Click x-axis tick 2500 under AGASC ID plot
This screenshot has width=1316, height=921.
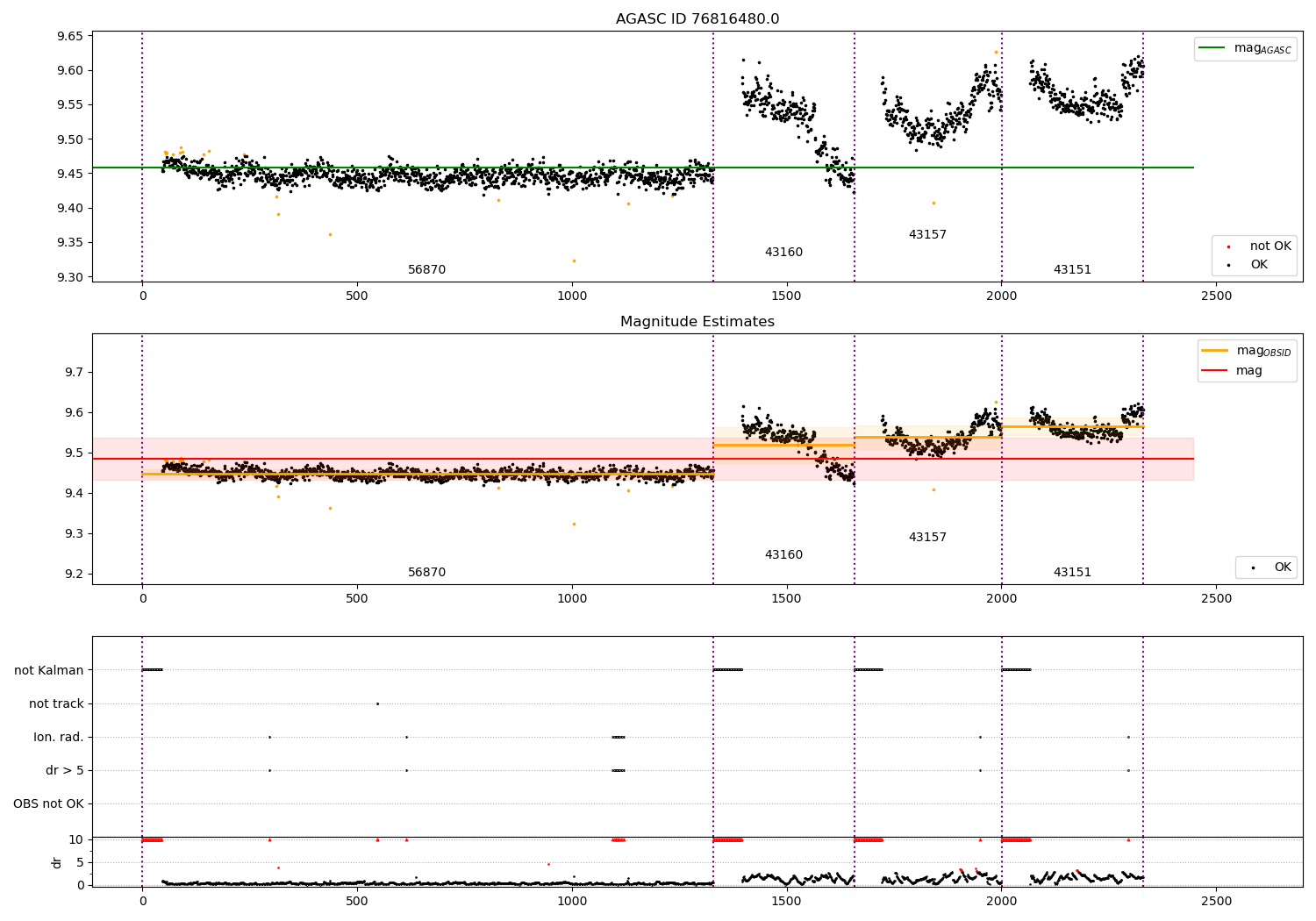[1216, 296]
